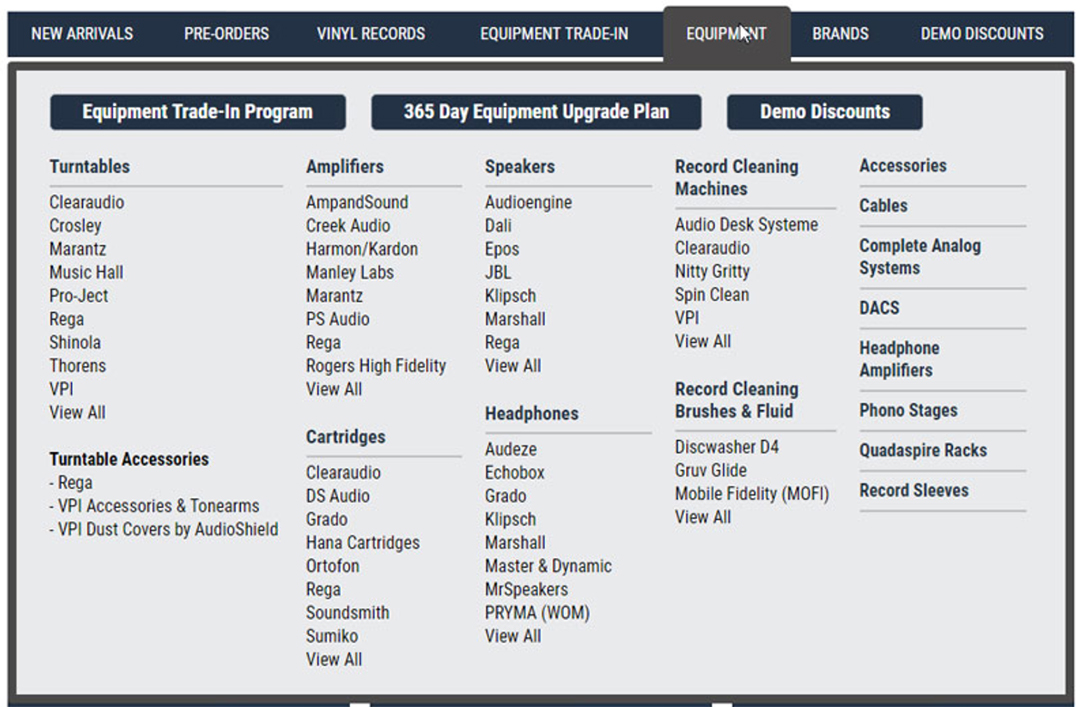The width and height of the screenshot is (1080, 707).
Task: Select Shinola turntables
Action: [x=75, y=342]
